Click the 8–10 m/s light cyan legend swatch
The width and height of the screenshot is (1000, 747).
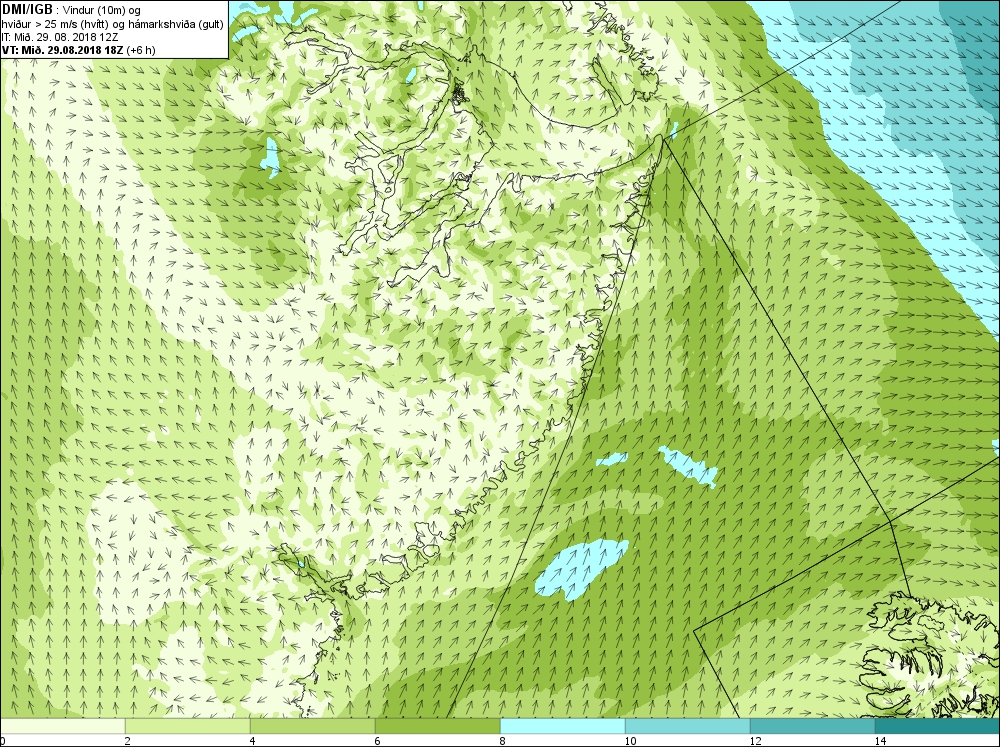pyautogui.click(x=562, y=726)
